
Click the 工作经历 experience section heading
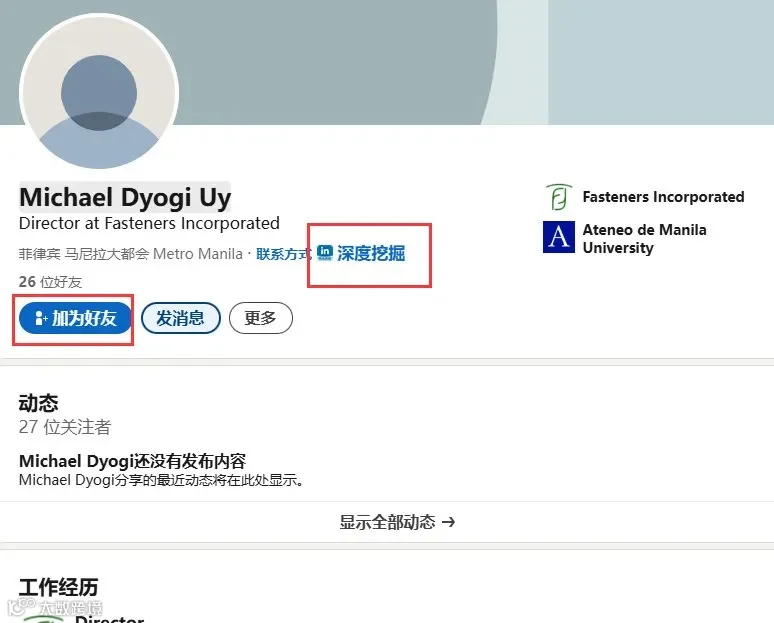pos(58,587)
